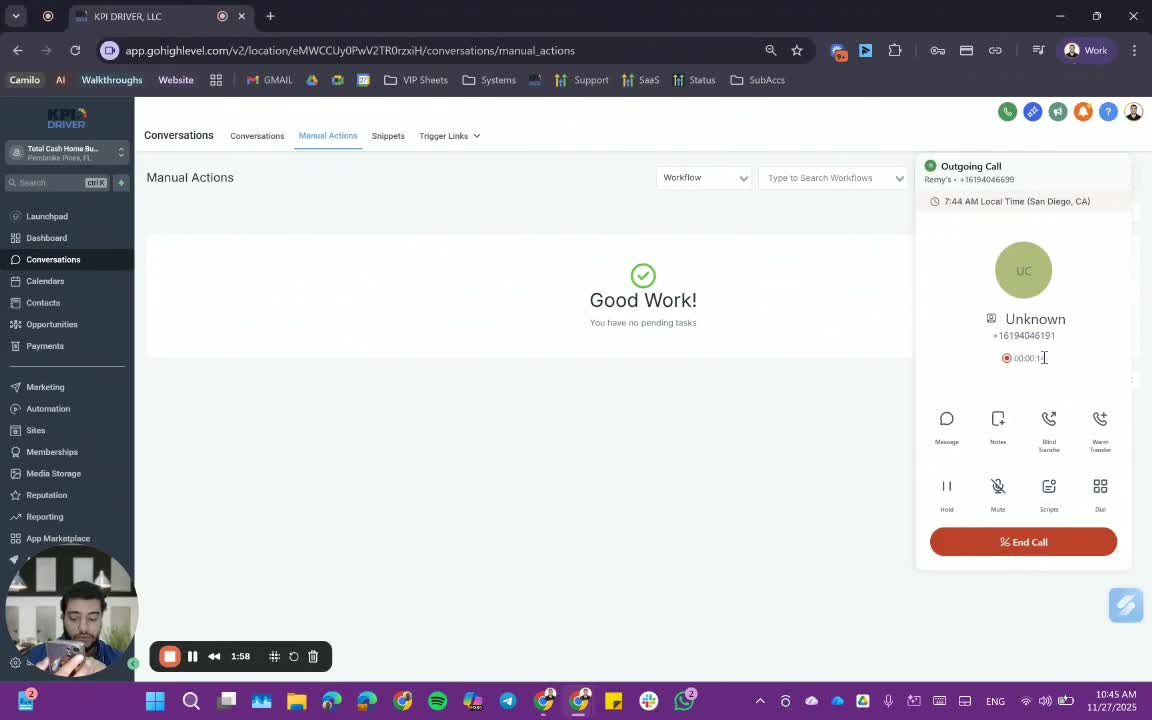1152x720 pixels.
Task: Expand the Trigger Links menu
Action: (x=449, y=136)
